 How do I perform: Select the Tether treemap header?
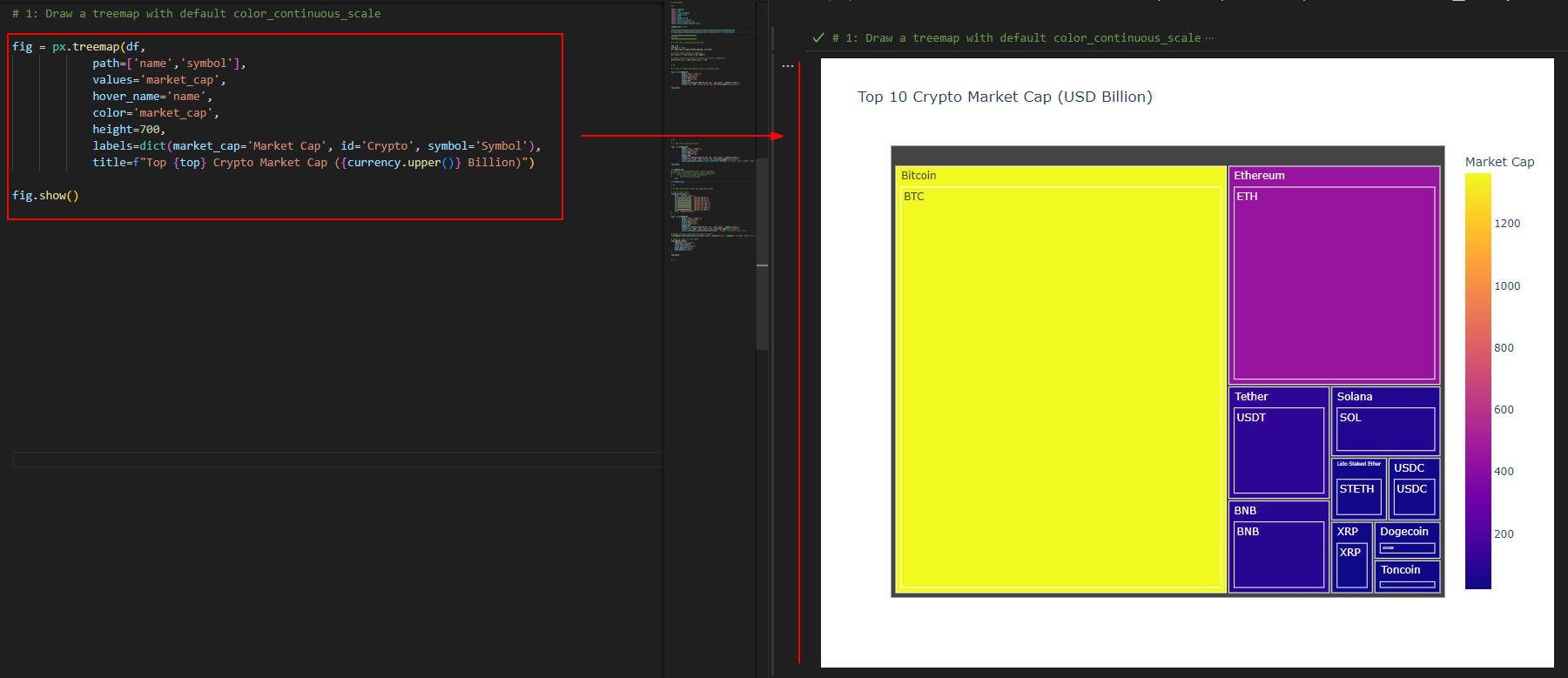[x=1278, y=396]
